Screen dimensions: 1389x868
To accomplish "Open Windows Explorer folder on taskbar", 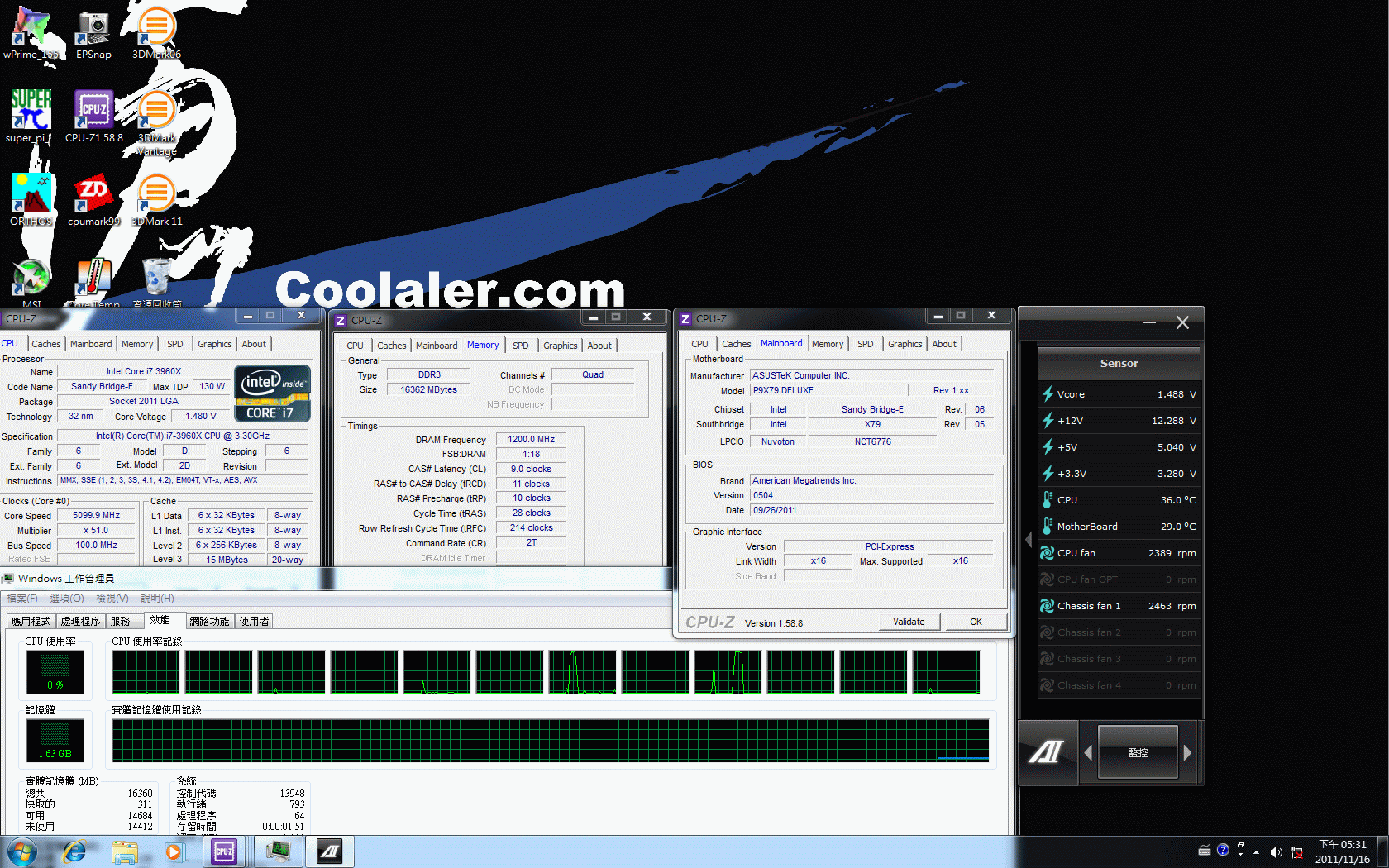I will (125, 851).
